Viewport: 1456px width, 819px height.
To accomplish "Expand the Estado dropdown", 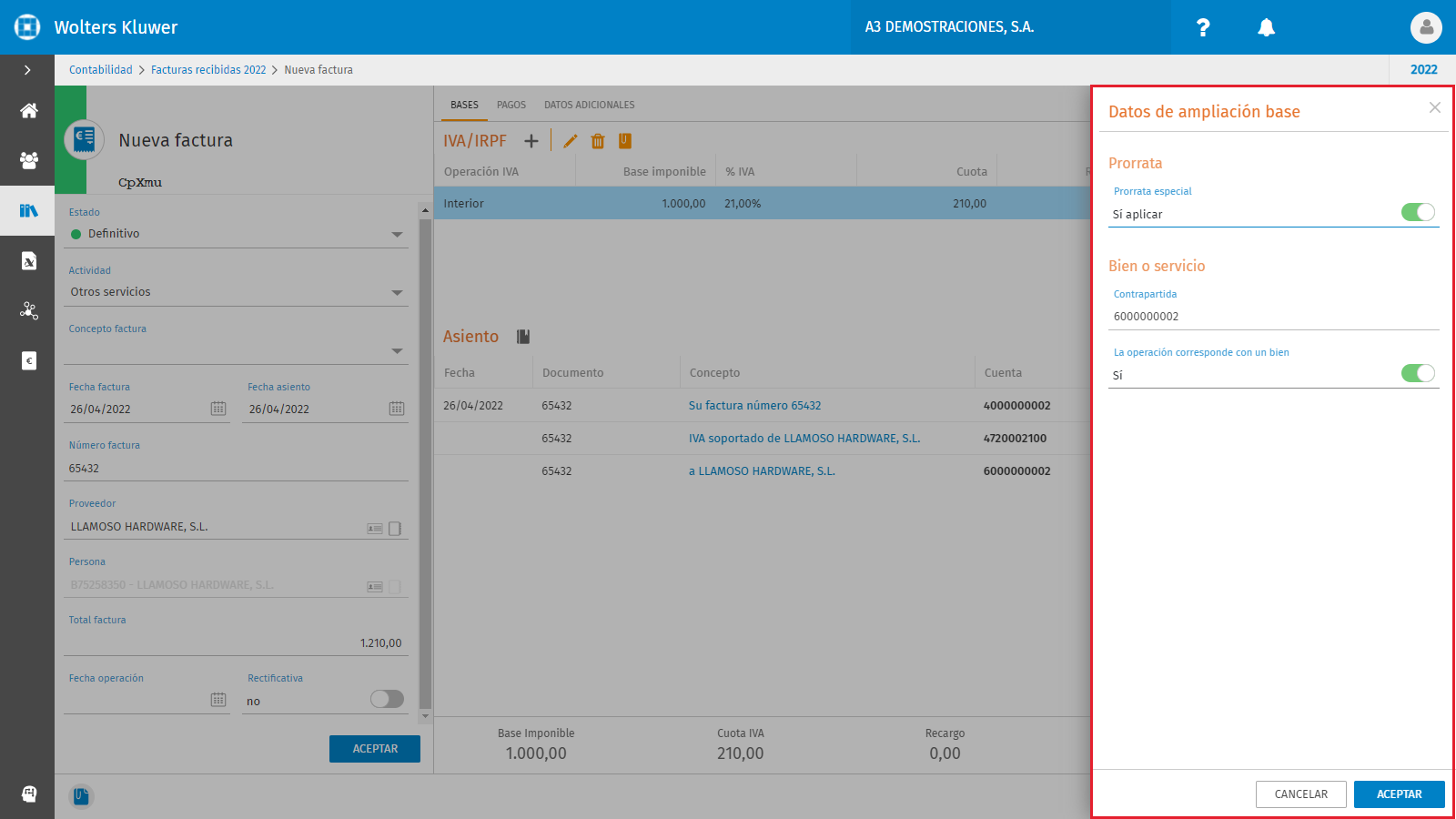I will [397, 235].
